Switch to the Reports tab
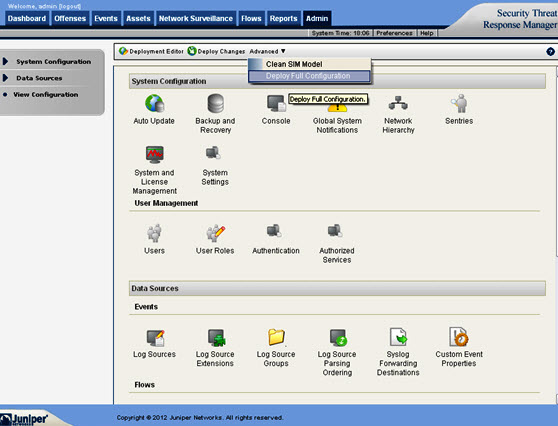 tap(283, 19)
